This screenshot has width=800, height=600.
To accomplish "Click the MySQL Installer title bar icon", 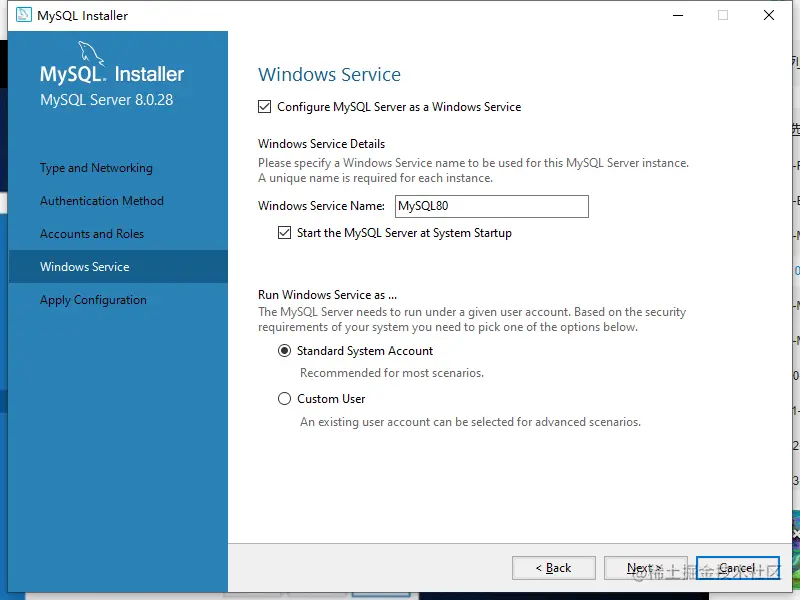I will (x=23, y=15).
